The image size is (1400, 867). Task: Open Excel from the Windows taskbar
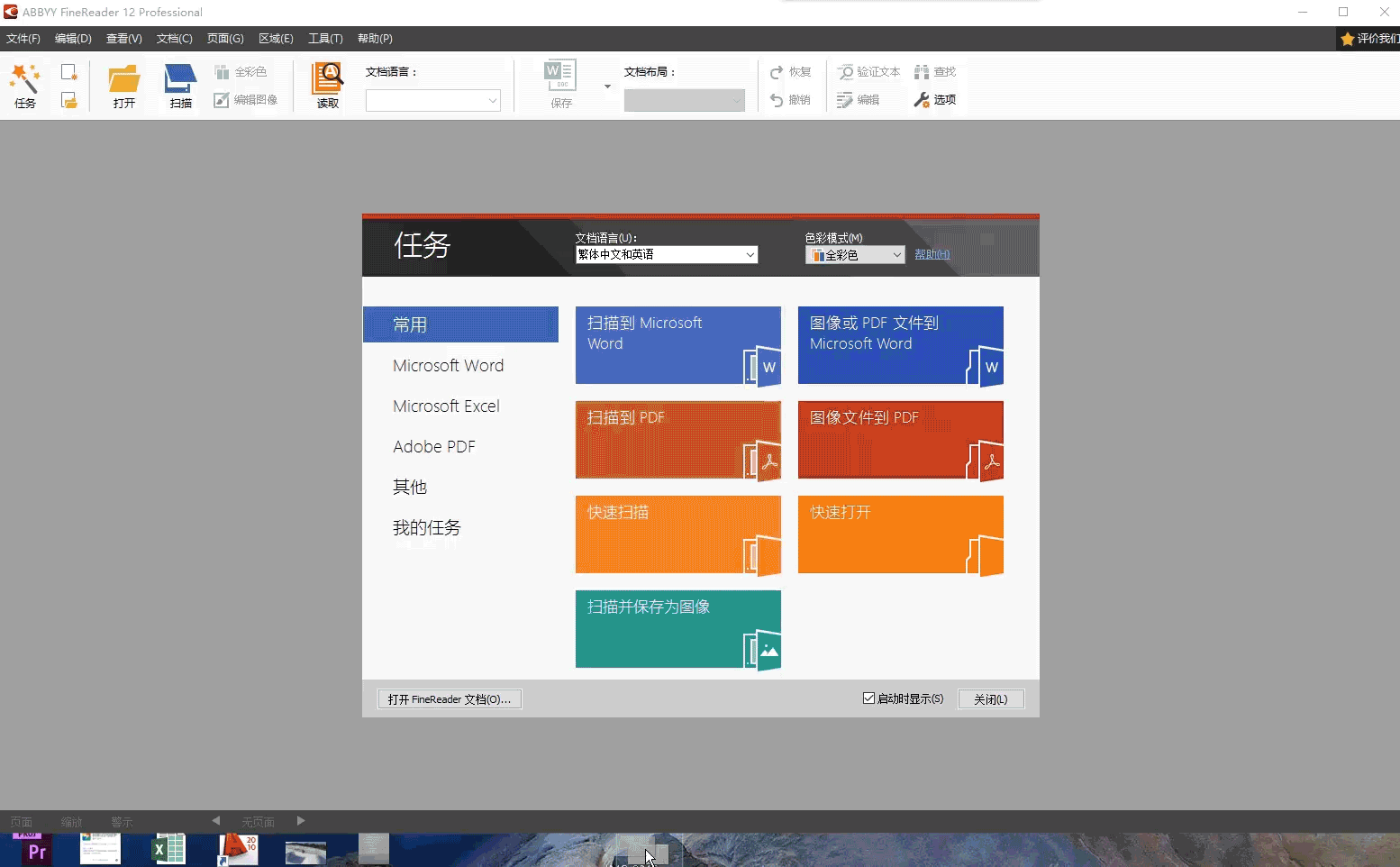pos(168,849)
